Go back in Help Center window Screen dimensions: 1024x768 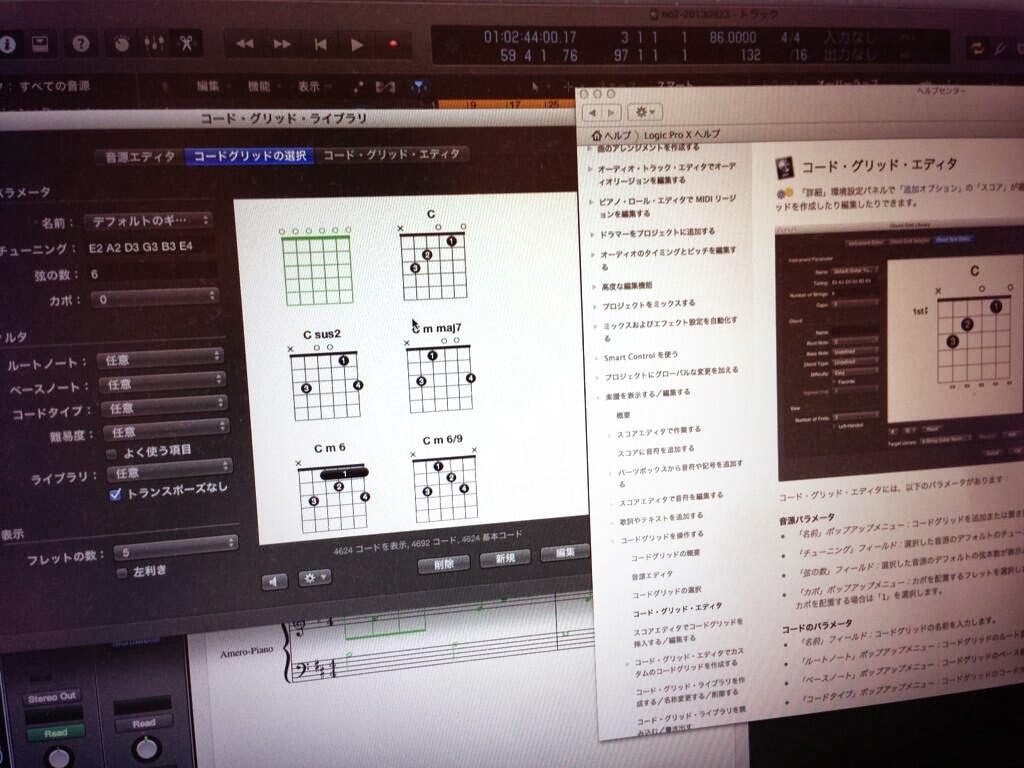click(593, 112)
